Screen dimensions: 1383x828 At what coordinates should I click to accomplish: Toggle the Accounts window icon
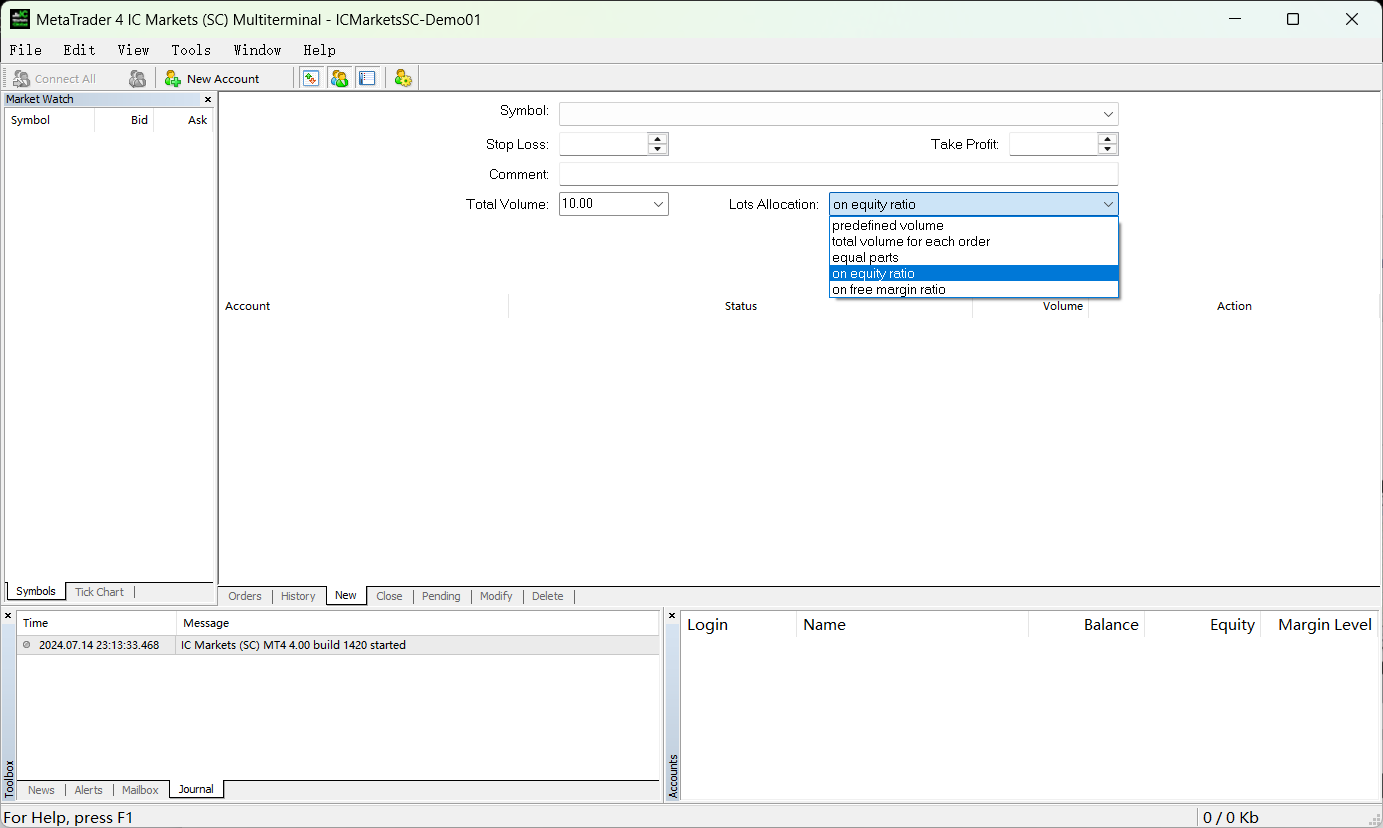[339, 78]
